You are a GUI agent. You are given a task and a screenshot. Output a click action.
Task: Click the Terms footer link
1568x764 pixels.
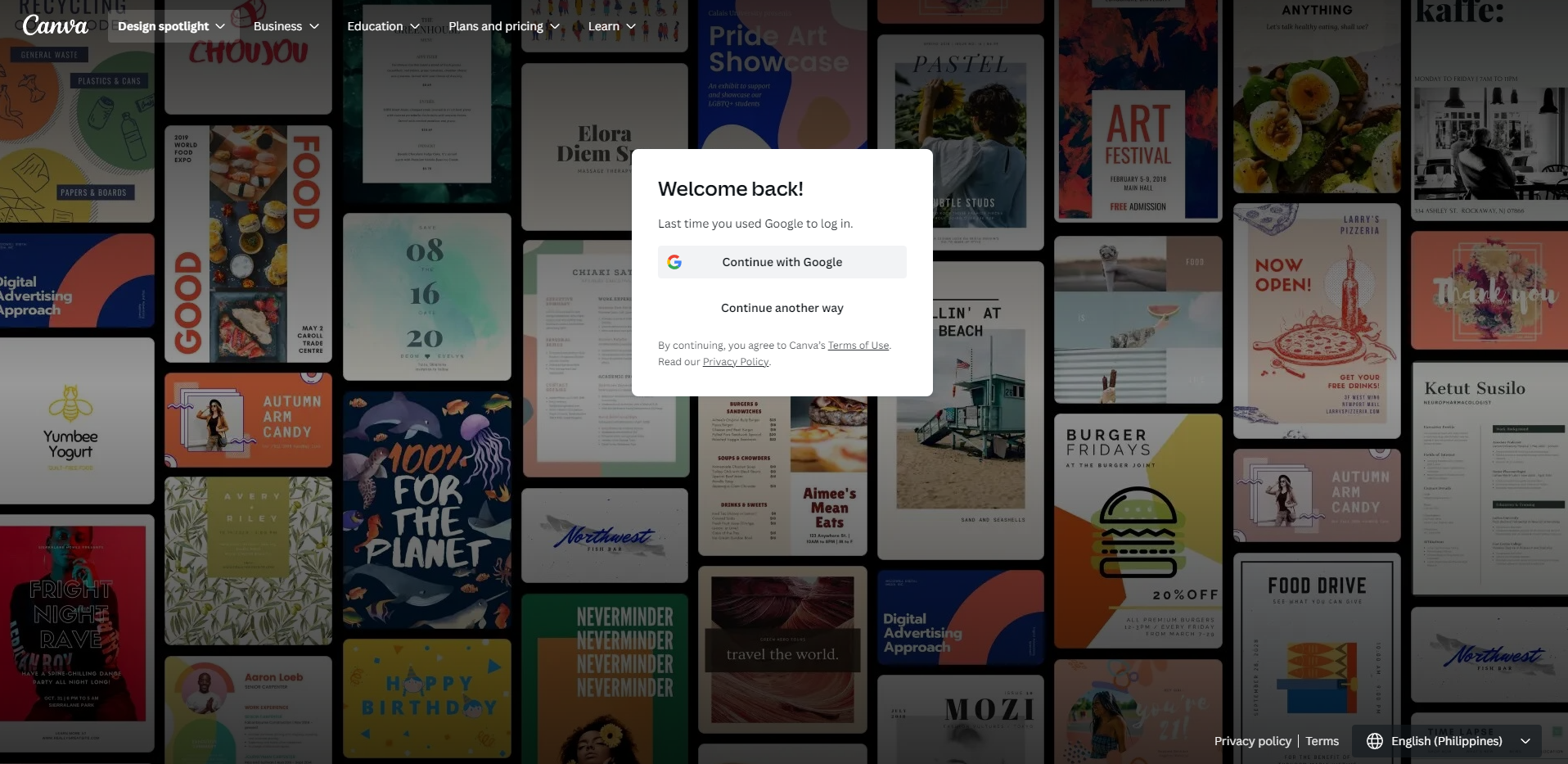(x=1322, y=741)
